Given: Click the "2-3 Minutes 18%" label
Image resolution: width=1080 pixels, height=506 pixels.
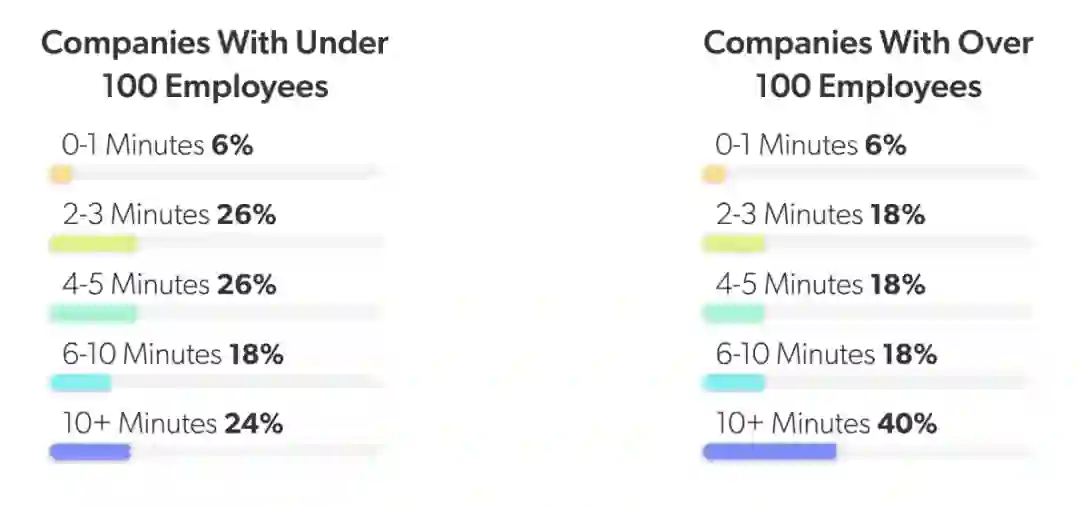Looking at the screenshot, I should pos(819,215).
